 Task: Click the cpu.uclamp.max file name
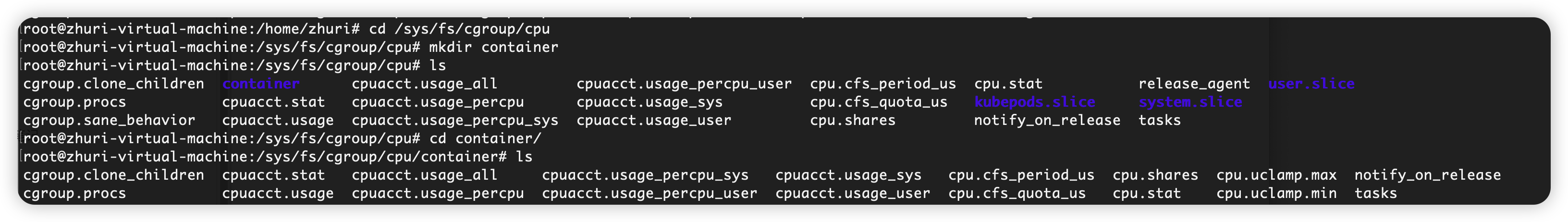tap(1276, 175)
